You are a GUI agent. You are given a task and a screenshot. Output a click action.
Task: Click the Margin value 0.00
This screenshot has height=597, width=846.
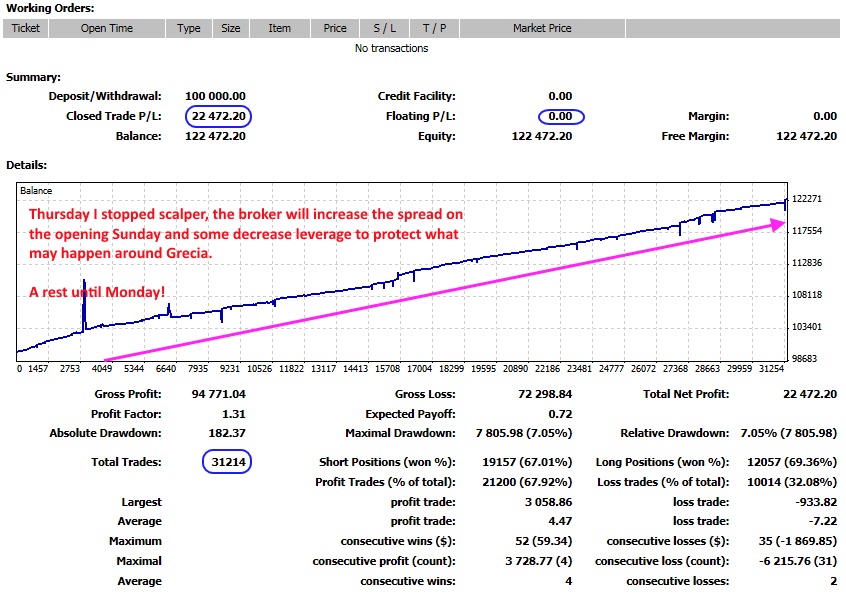(825, 116)
